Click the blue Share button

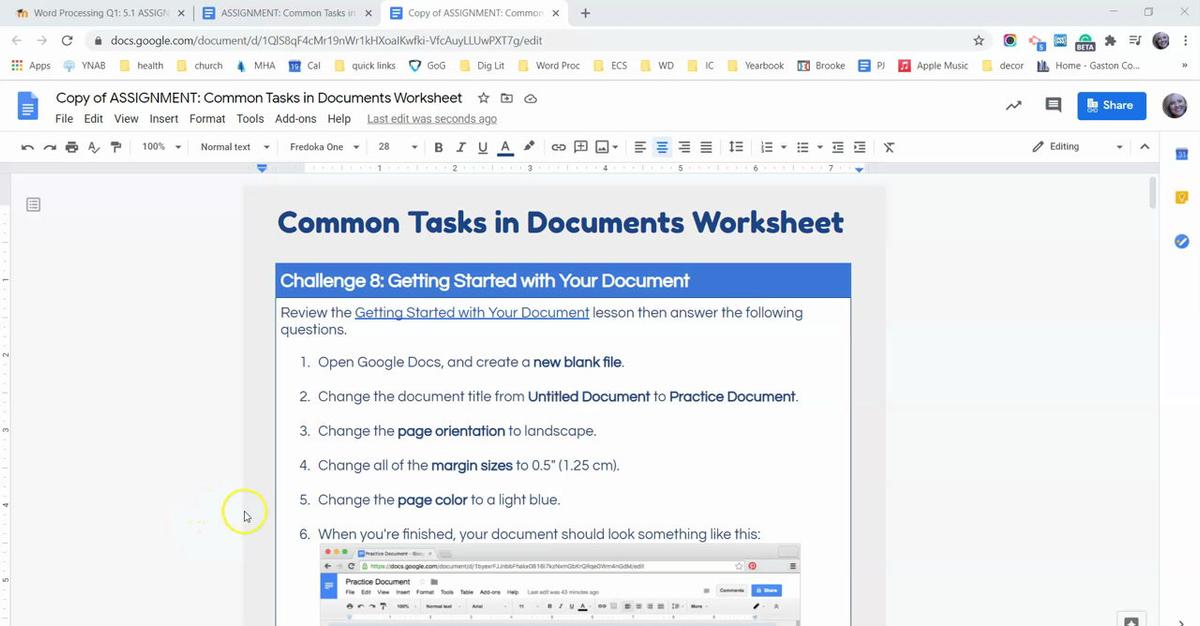coord(1111,105)
